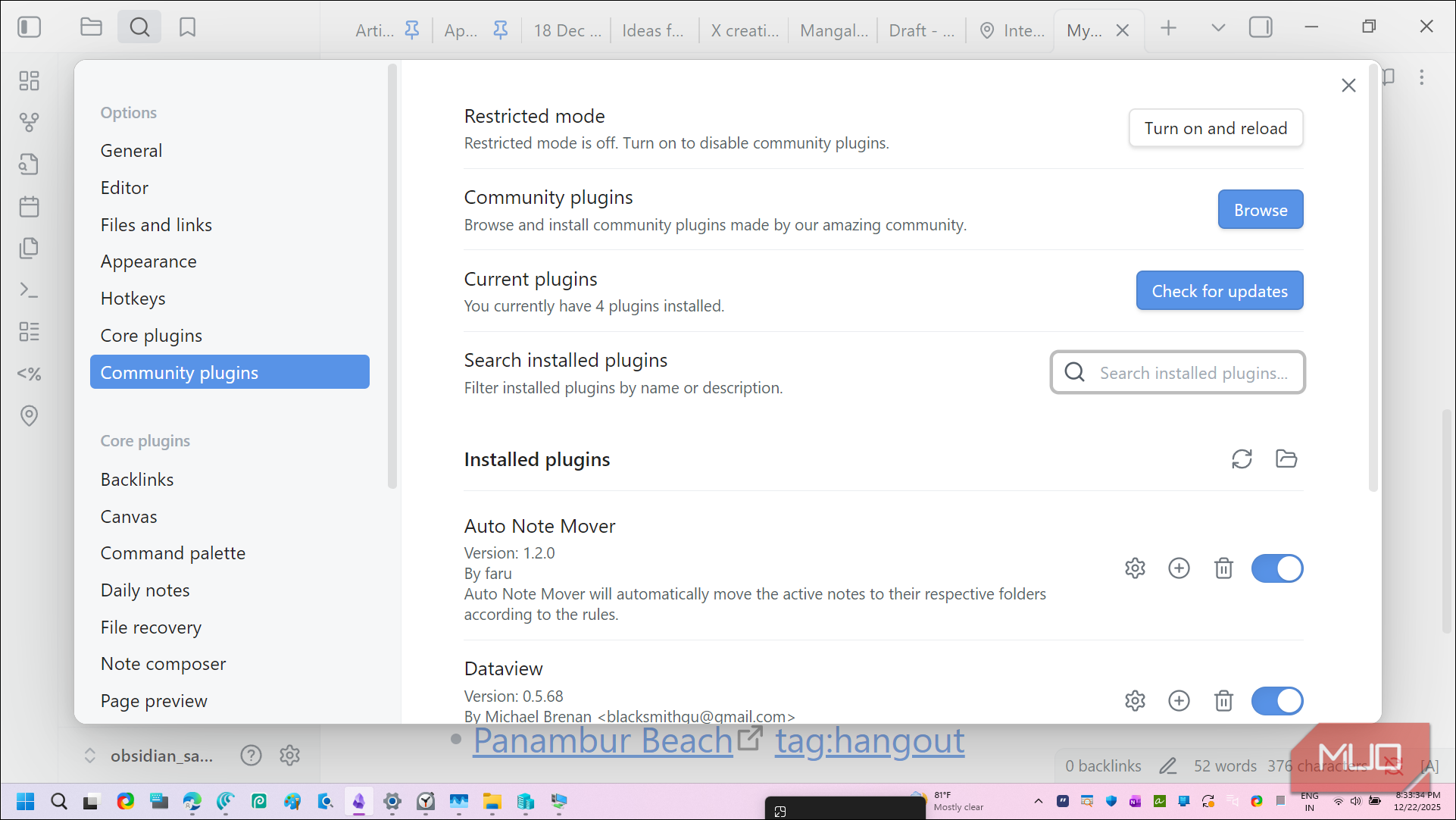Open Dataview plugin options gear

click(x=1135, y=701)
